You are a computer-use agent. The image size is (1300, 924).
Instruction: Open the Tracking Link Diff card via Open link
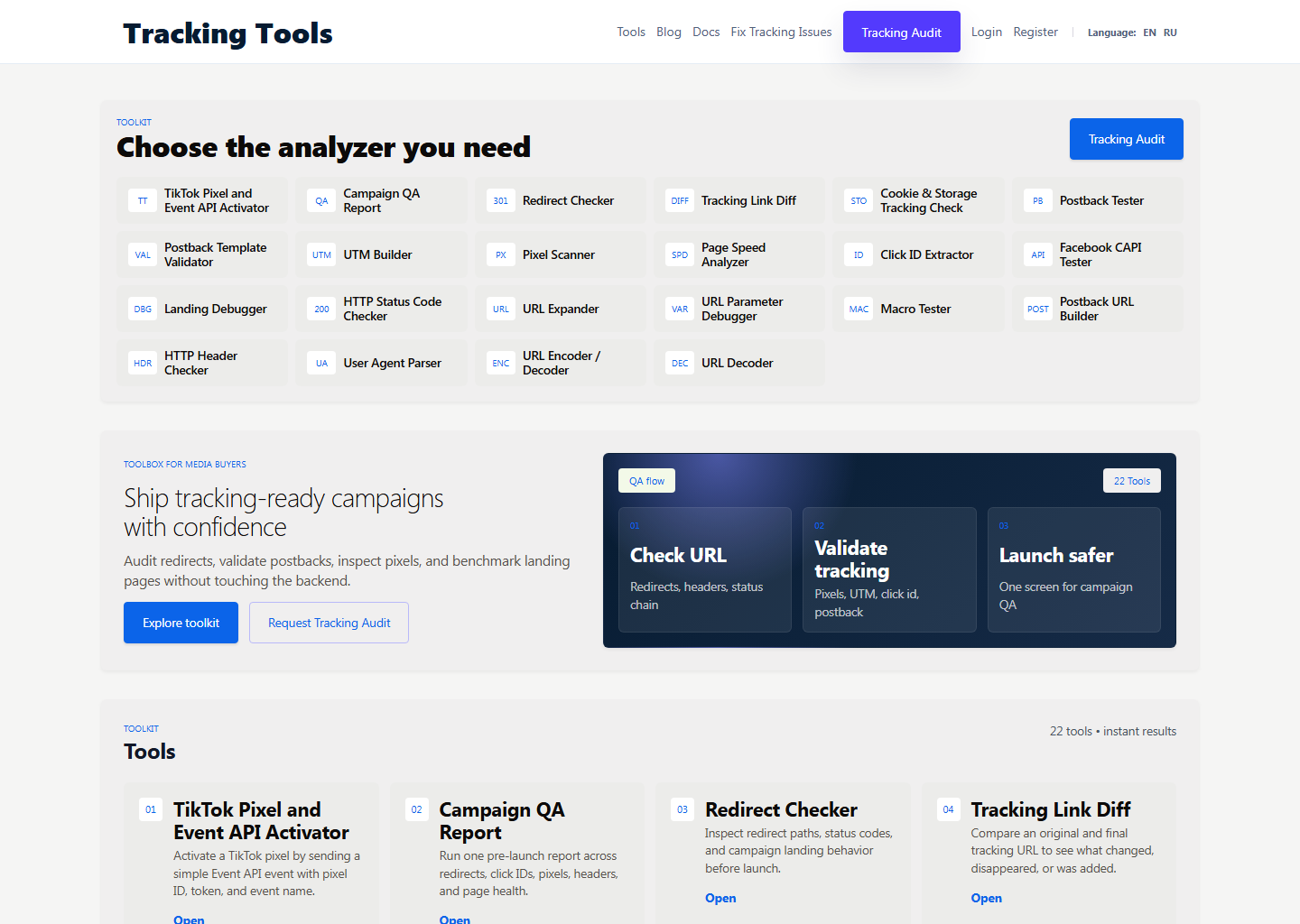point(986,898)
